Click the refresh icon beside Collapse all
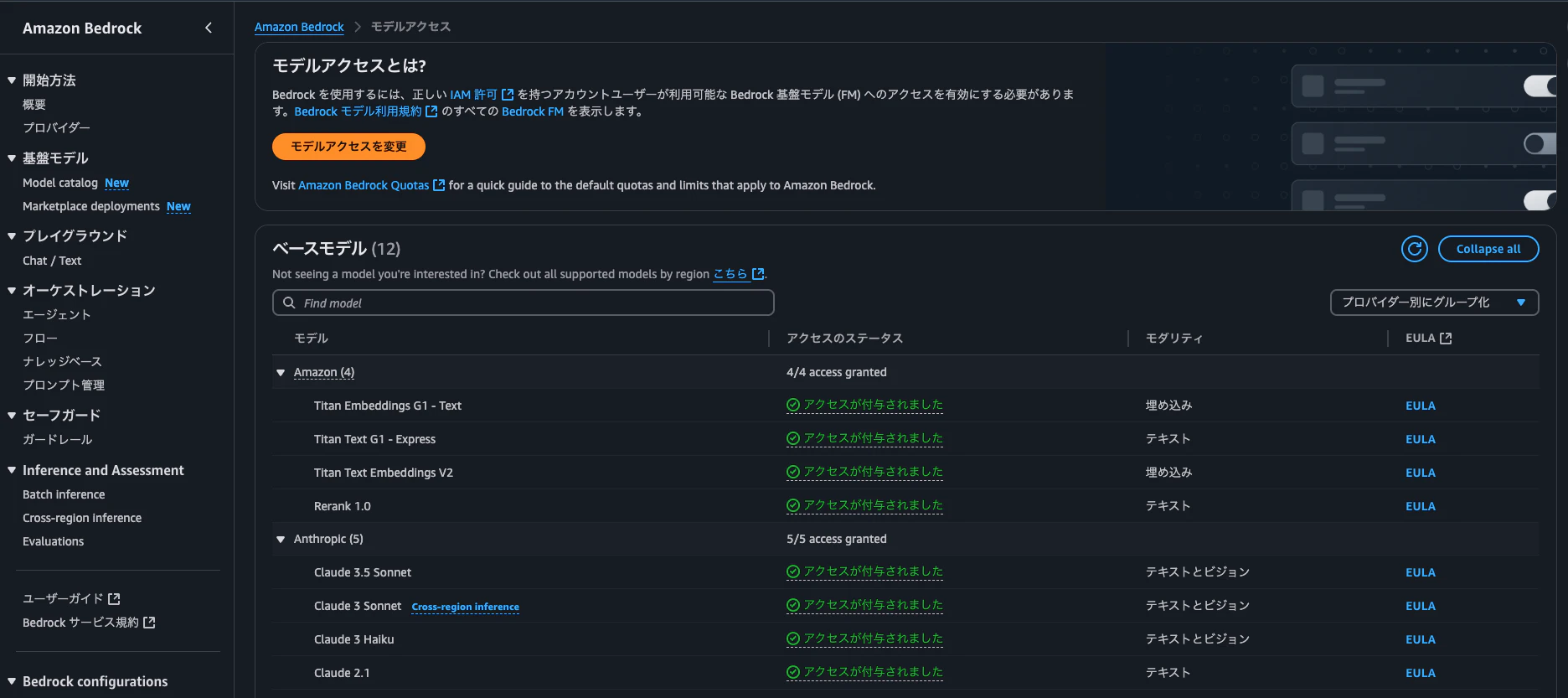The height and width of the screenshot is (698, 1568). pos(1415,249)
